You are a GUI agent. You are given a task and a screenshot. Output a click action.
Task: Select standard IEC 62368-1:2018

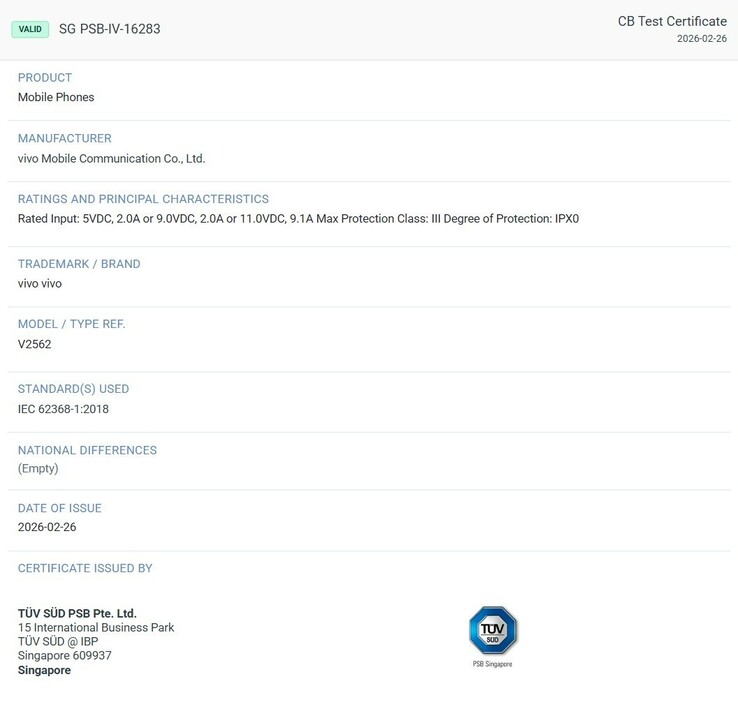tap(63, 409)
